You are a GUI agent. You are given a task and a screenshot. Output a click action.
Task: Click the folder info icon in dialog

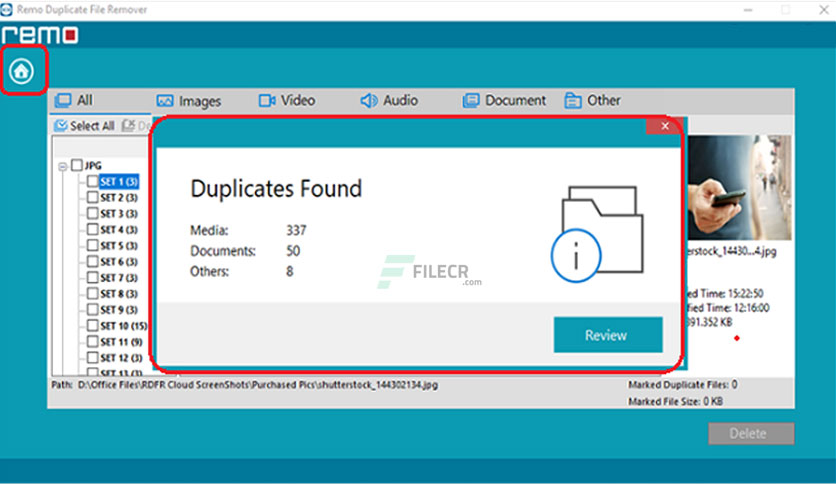point(597,233)
